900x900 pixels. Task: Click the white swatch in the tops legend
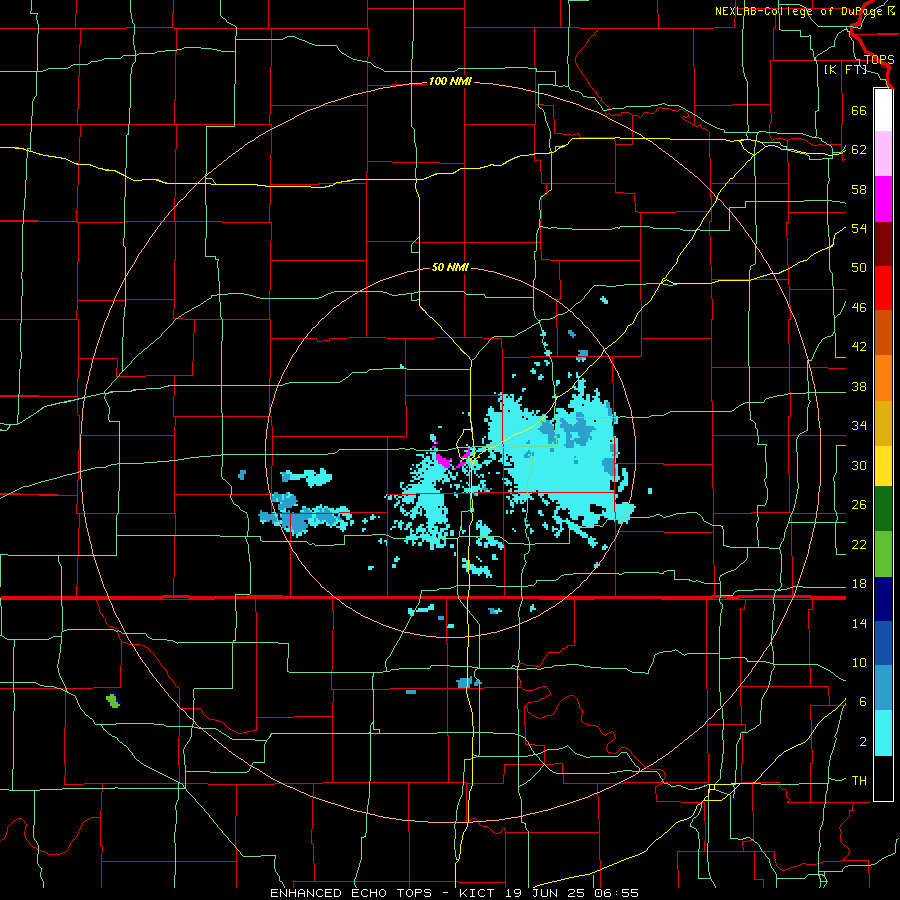[883, 110]
